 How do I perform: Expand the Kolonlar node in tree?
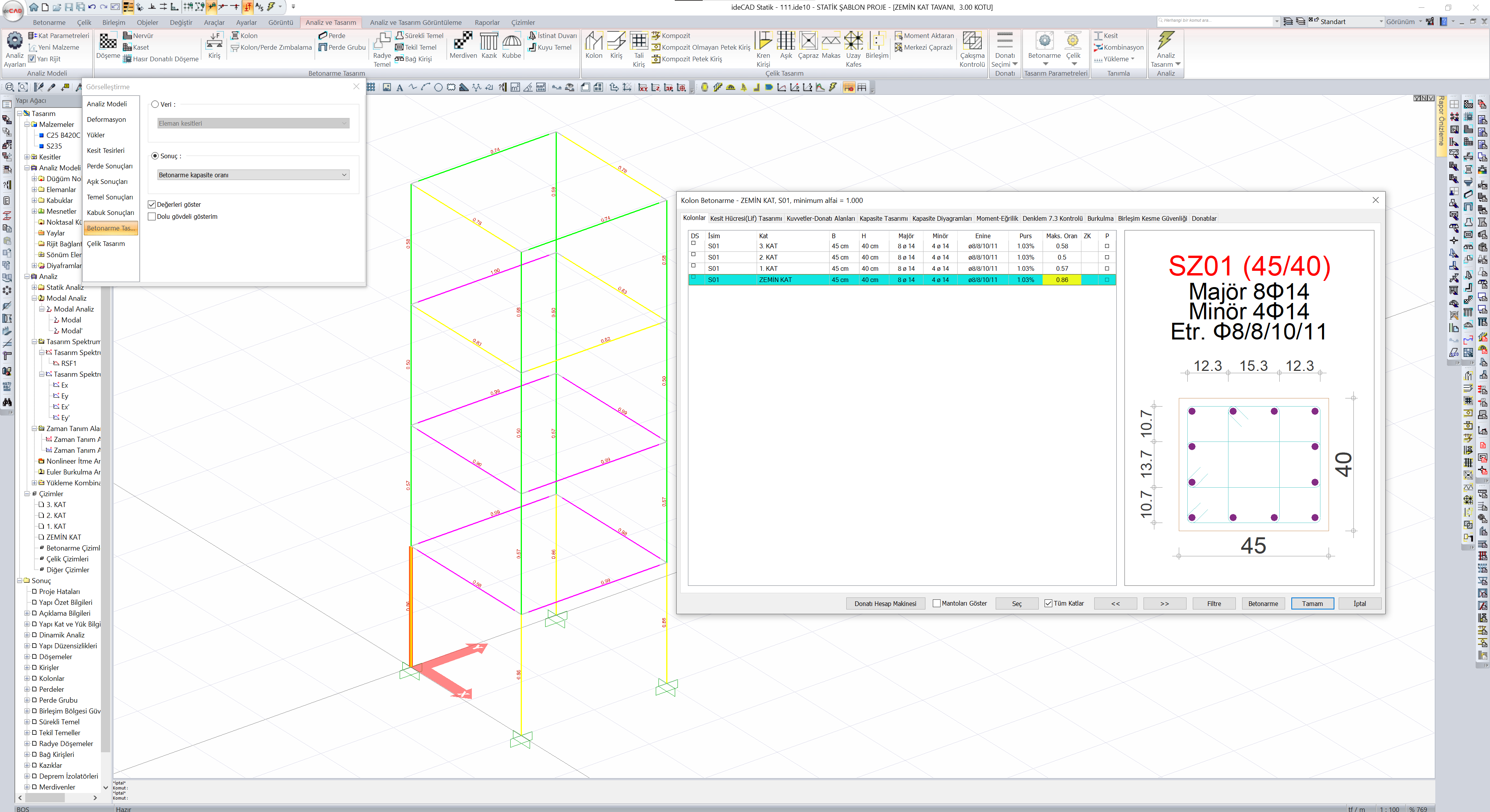coord(27,679)
